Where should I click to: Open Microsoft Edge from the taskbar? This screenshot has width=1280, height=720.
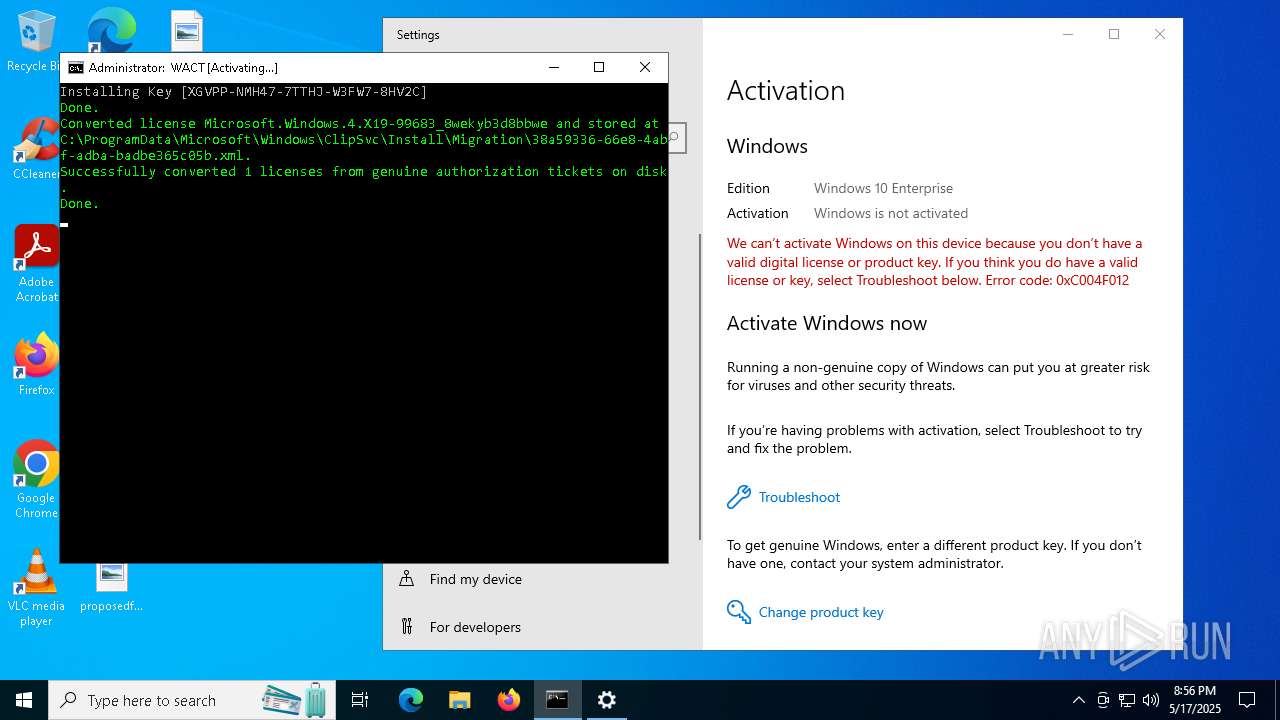(411, 700)
